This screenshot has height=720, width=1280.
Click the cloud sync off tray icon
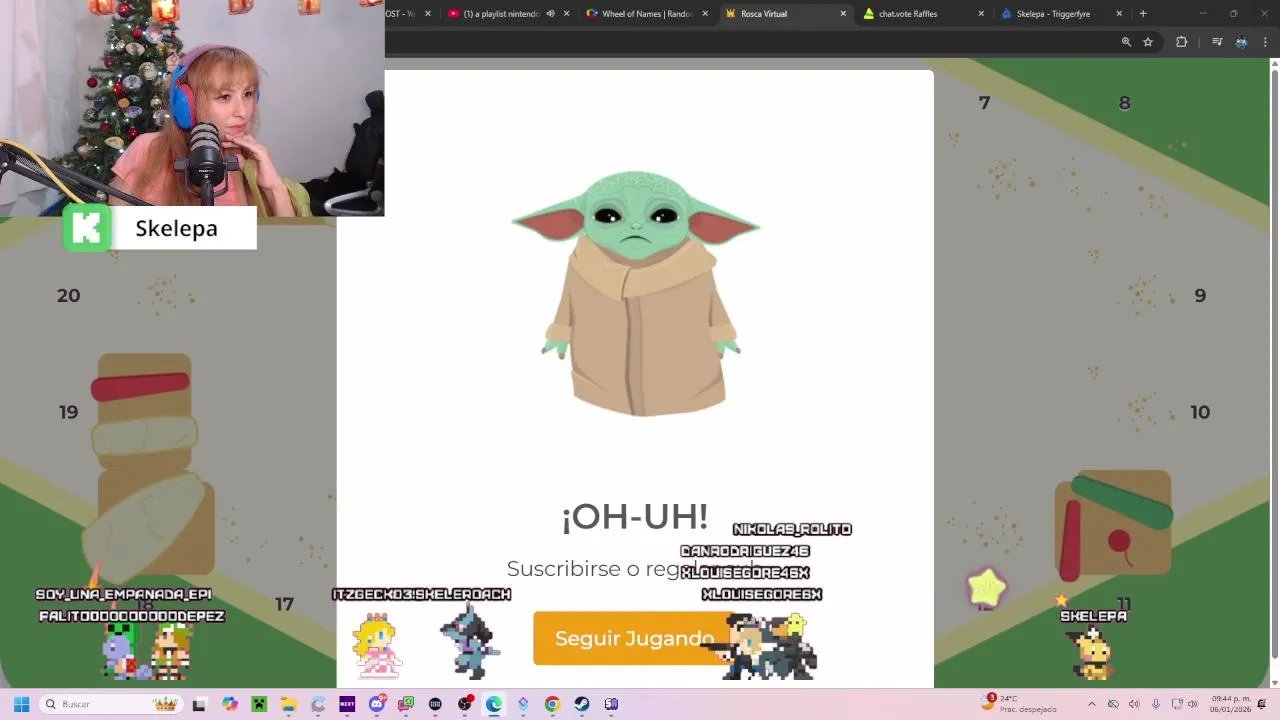(x=1113, y=704)
